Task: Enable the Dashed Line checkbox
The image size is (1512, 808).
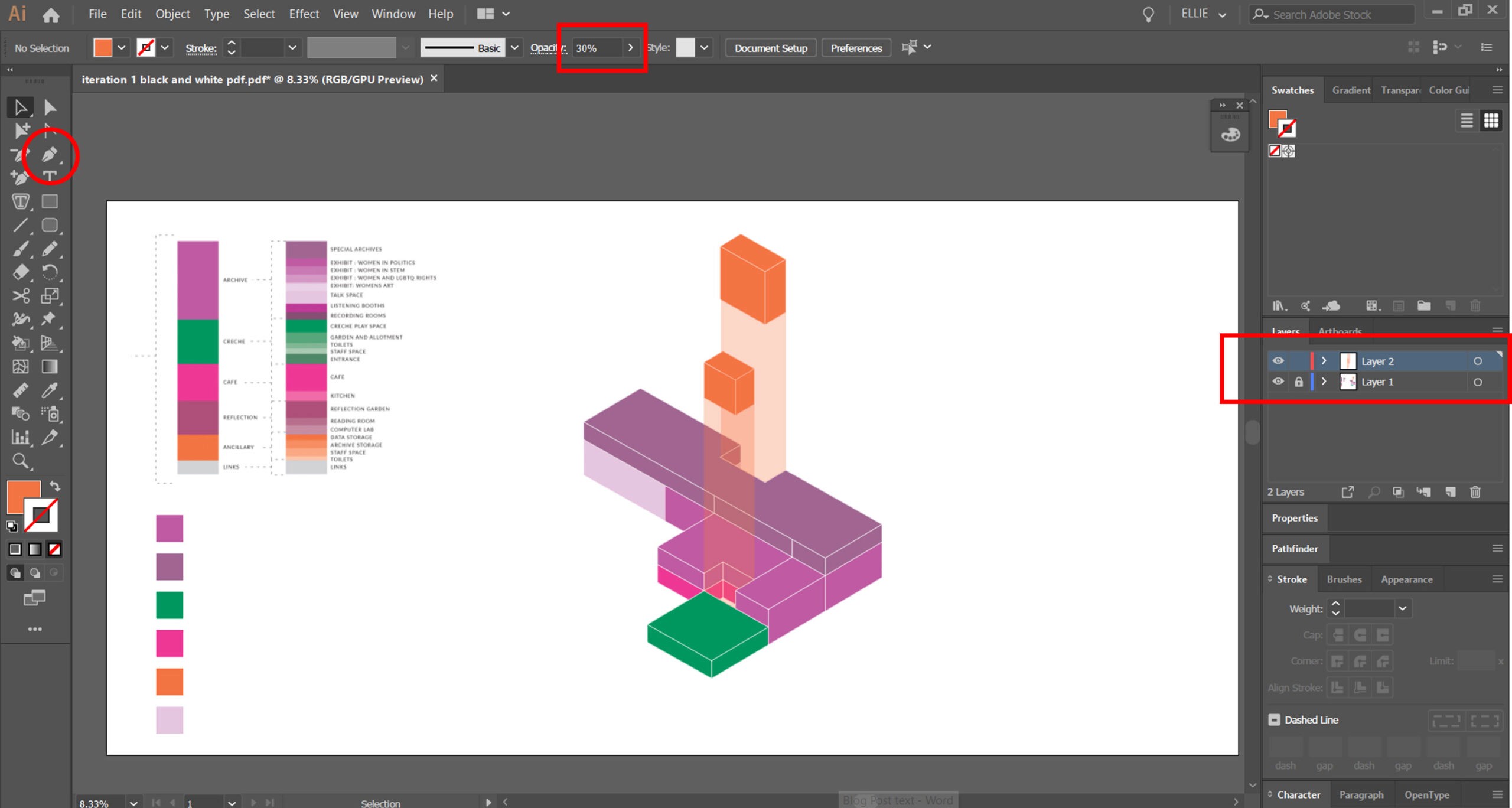Action: pos(1274,719)
